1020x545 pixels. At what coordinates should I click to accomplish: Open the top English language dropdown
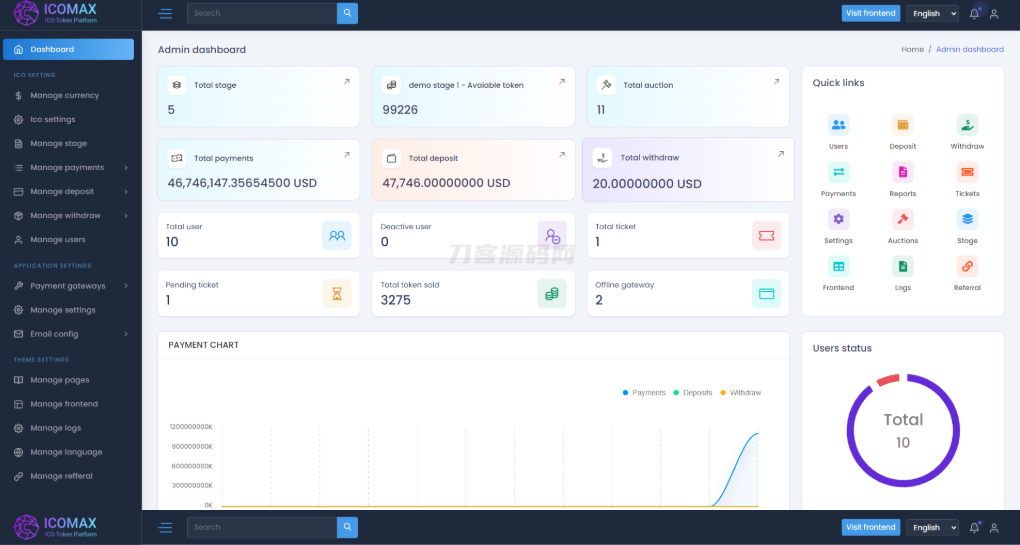[932, 13]
